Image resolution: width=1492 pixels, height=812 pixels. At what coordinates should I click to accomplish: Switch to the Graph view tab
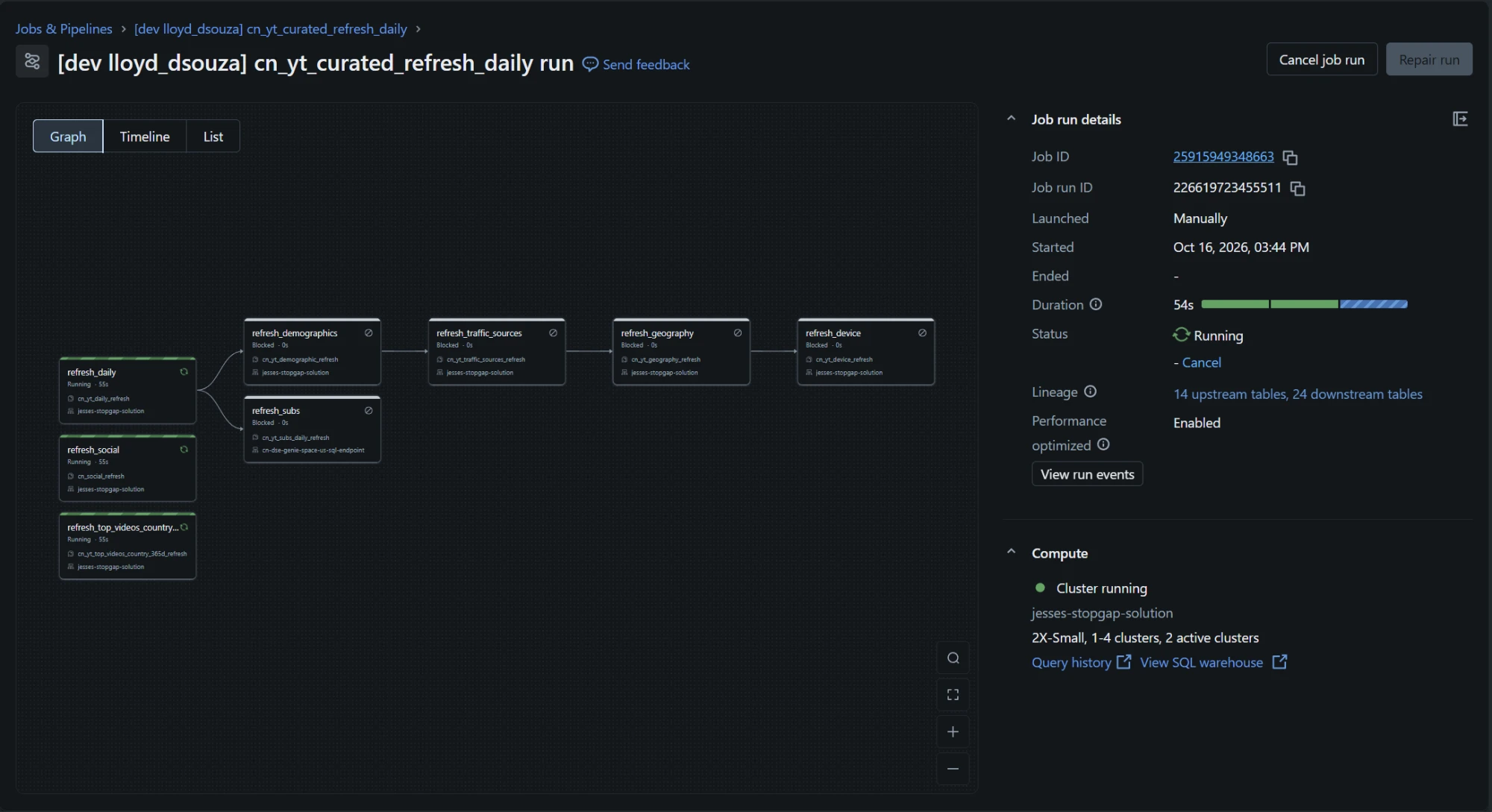click(x=68, y=136)
